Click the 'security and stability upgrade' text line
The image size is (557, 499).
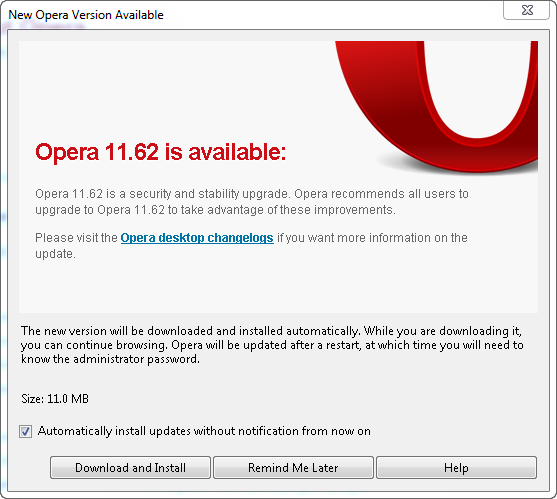coord(252,194)
